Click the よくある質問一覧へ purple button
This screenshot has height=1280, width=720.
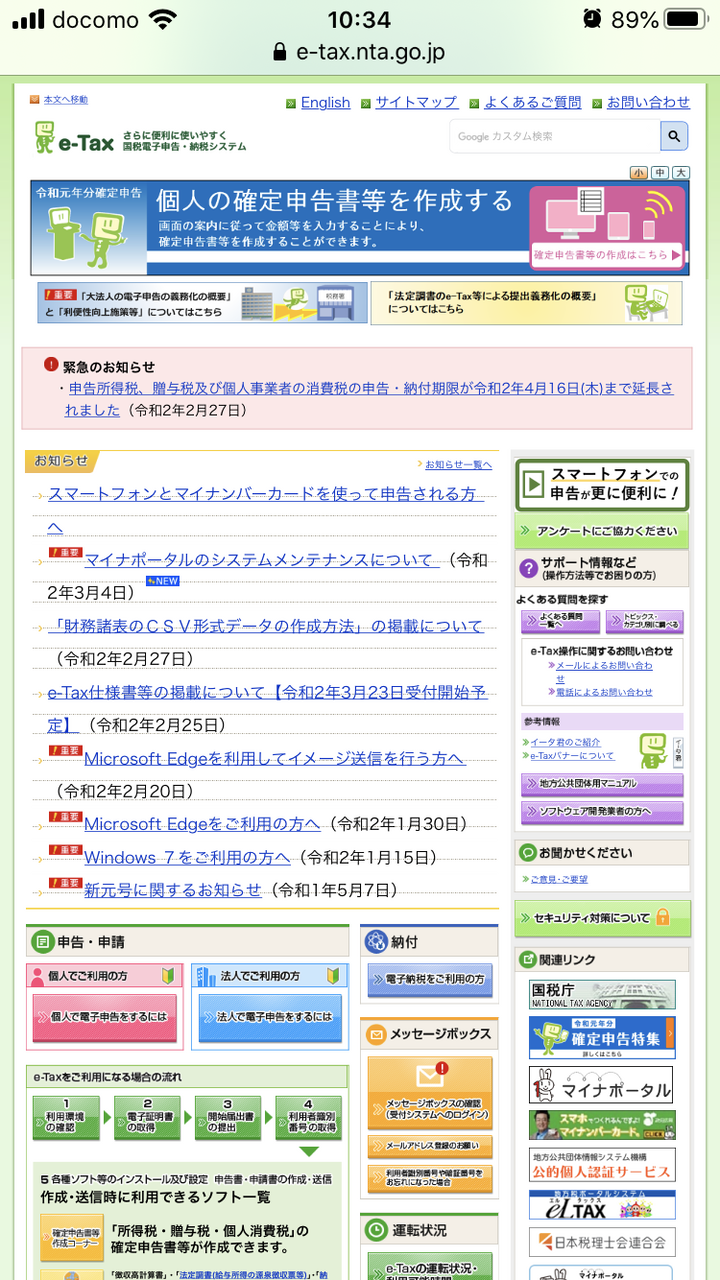point(560,621)
